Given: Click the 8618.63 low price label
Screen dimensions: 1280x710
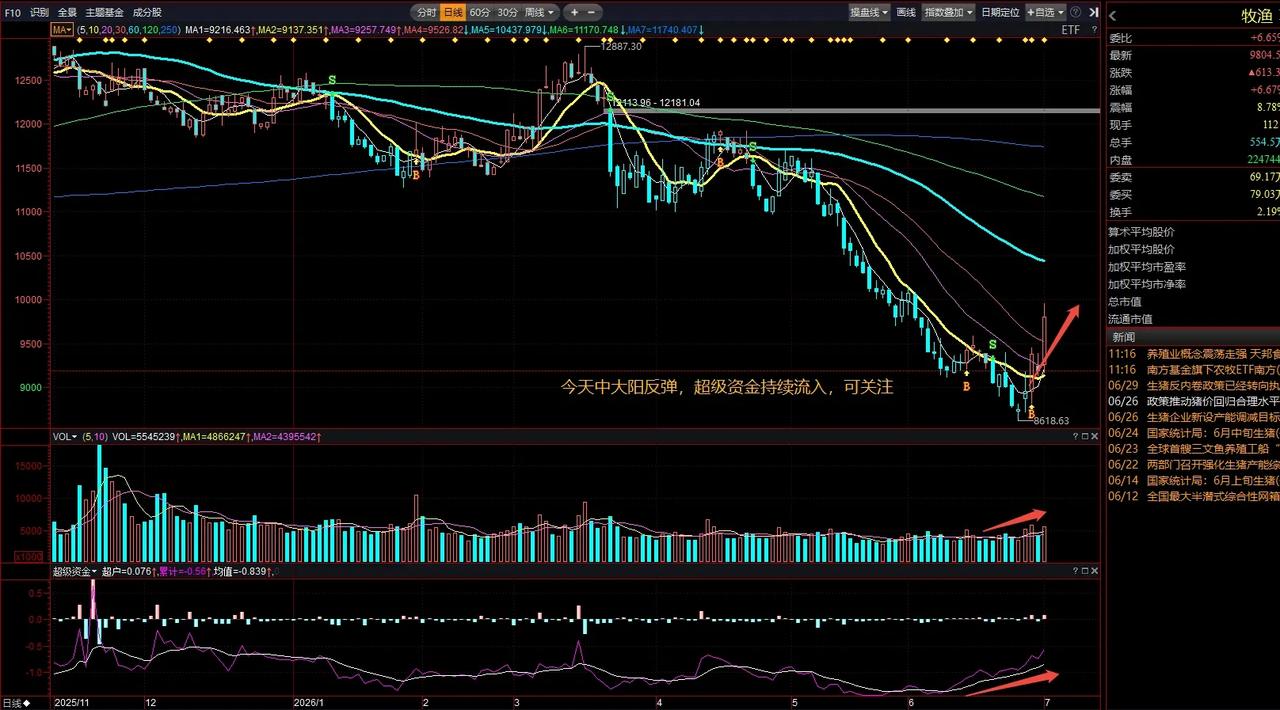Looking at the screenshot, I should (1051, 421).
